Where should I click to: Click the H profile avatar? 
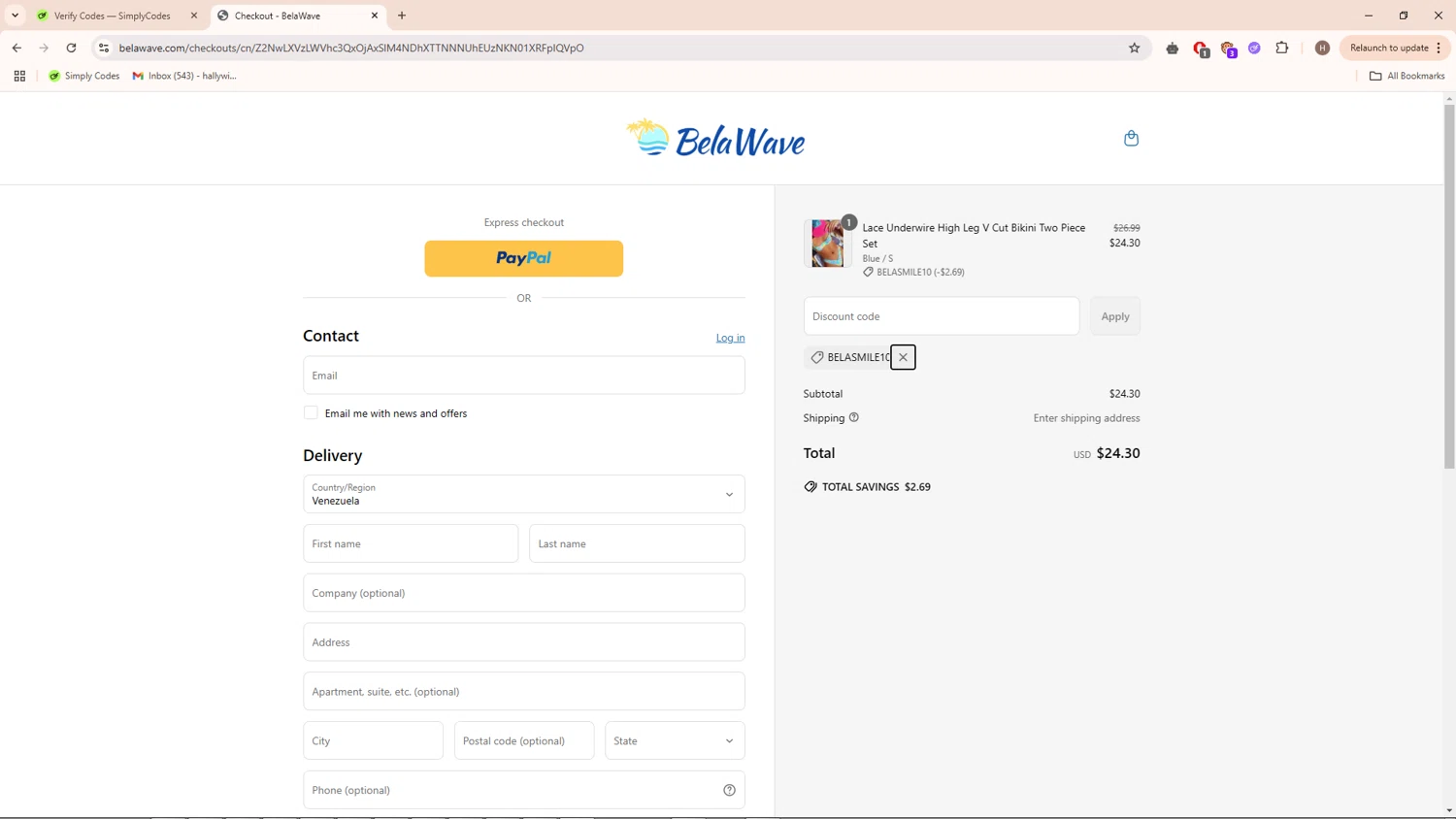tap(1322, 48)
